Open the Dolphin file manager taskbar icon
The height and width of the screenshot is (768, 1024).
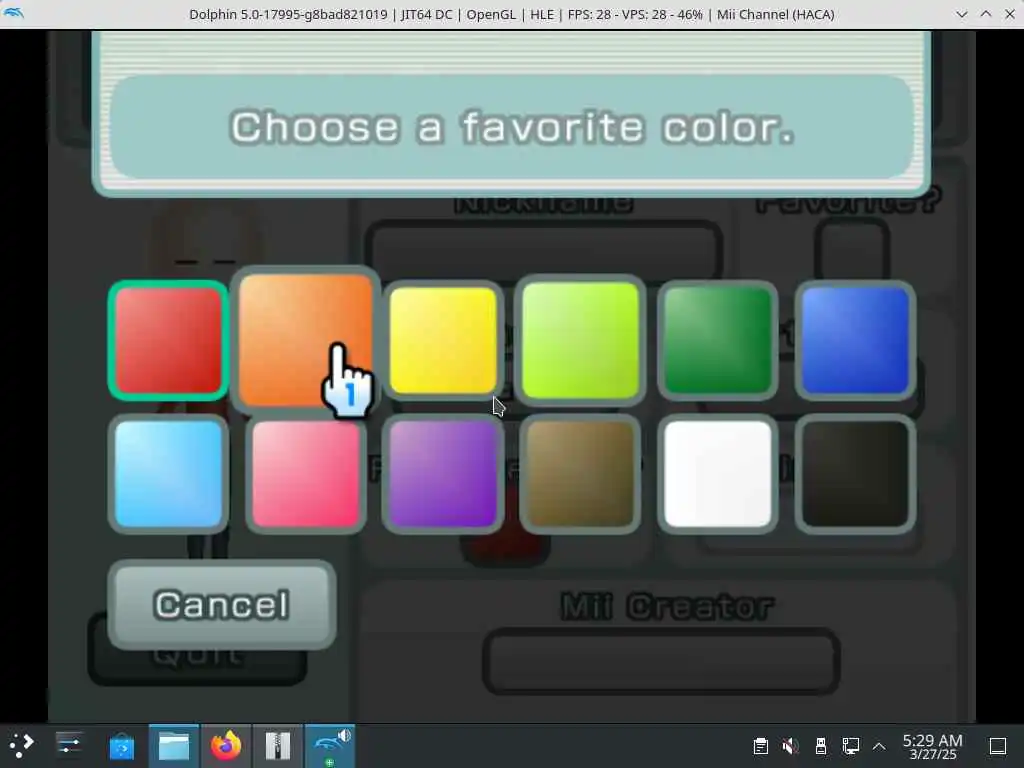(x=174, y=746)
